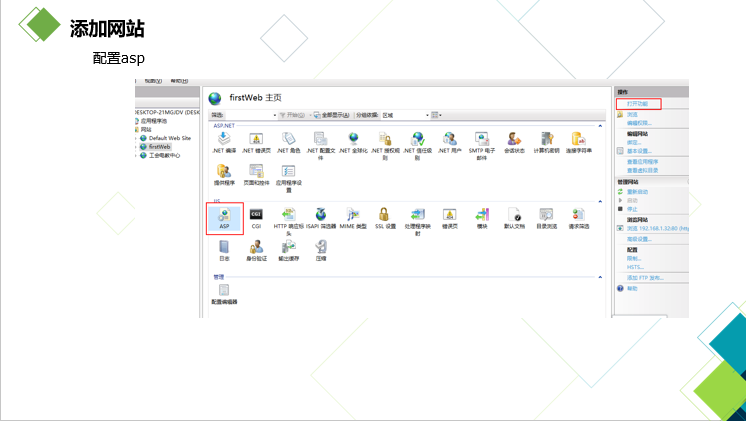Open the pages and controls icon
Viewport: 746px width, 421px height.
(256, 175)
